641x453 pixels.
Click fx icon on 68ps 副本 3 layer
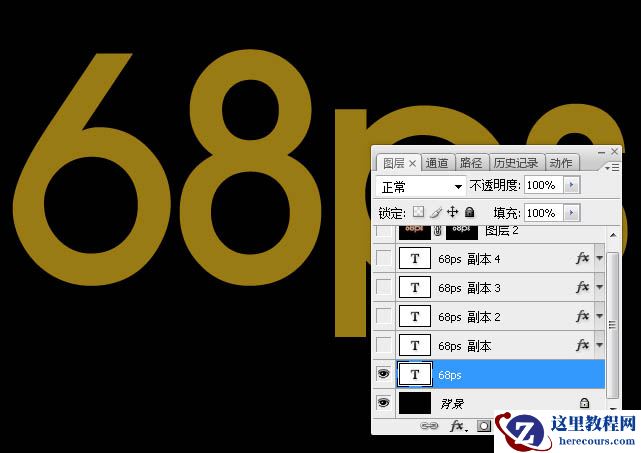click(x=583, y=287)
